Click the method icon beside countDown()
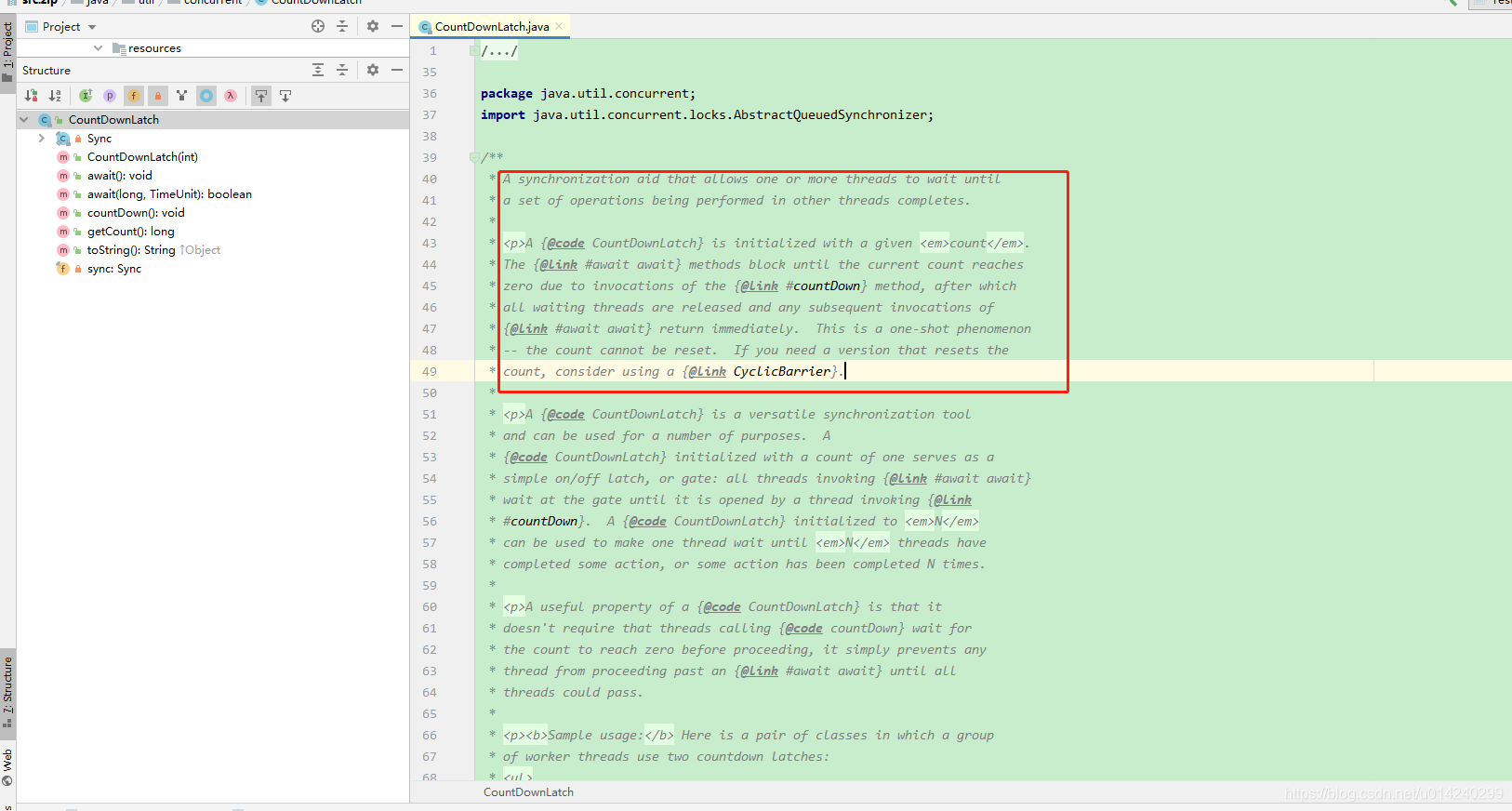Image resolution: width=1512 pixels, height=811 pixels. pyautogui.click(x=63, y=213)
